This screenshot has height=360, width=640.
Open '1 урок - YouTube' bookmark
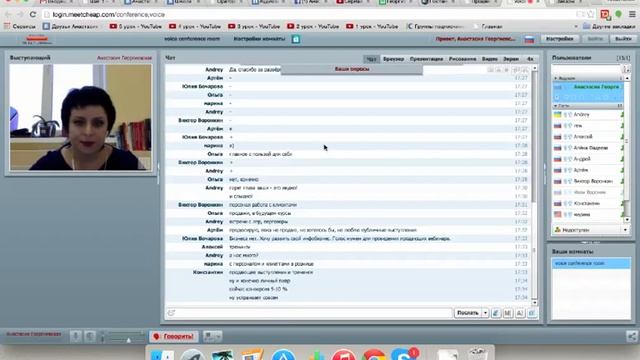click(x=372, y=27)
